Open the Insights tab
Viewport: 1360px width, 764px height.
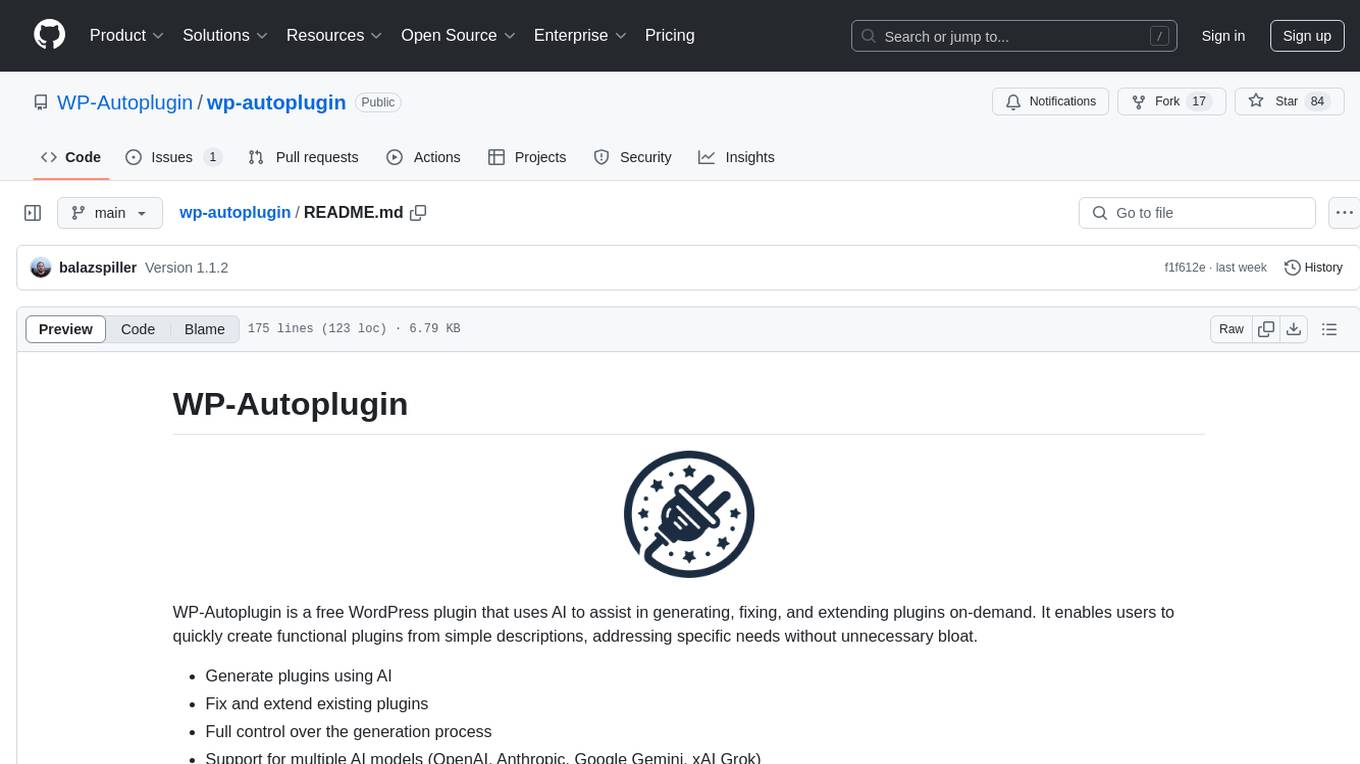(736, 157)
